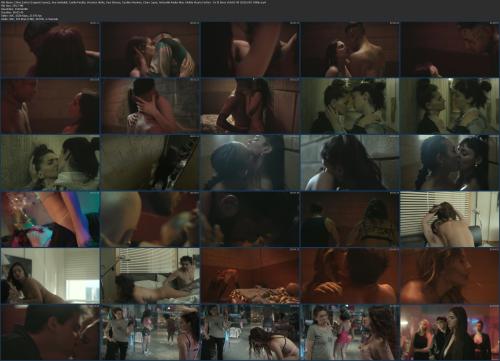Open party thumbnail with group dressed in black

(450, 332)
